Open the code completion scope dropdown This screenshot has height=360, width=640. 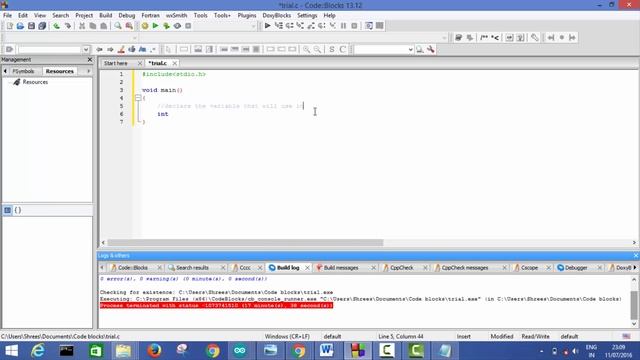click(135, 38)
